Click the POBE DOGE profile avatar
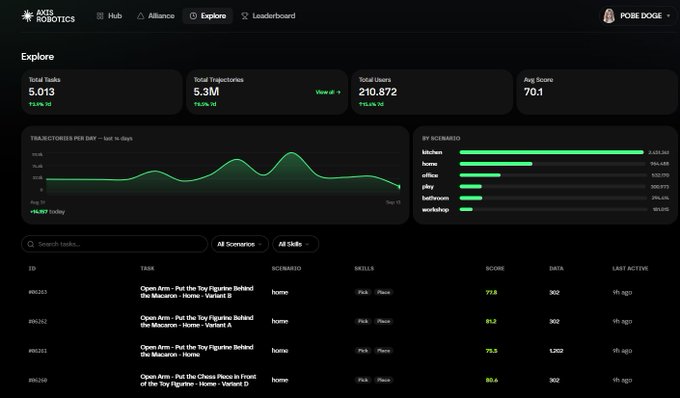The height and width of the screenshot is (398, 680). pos(609,16)
